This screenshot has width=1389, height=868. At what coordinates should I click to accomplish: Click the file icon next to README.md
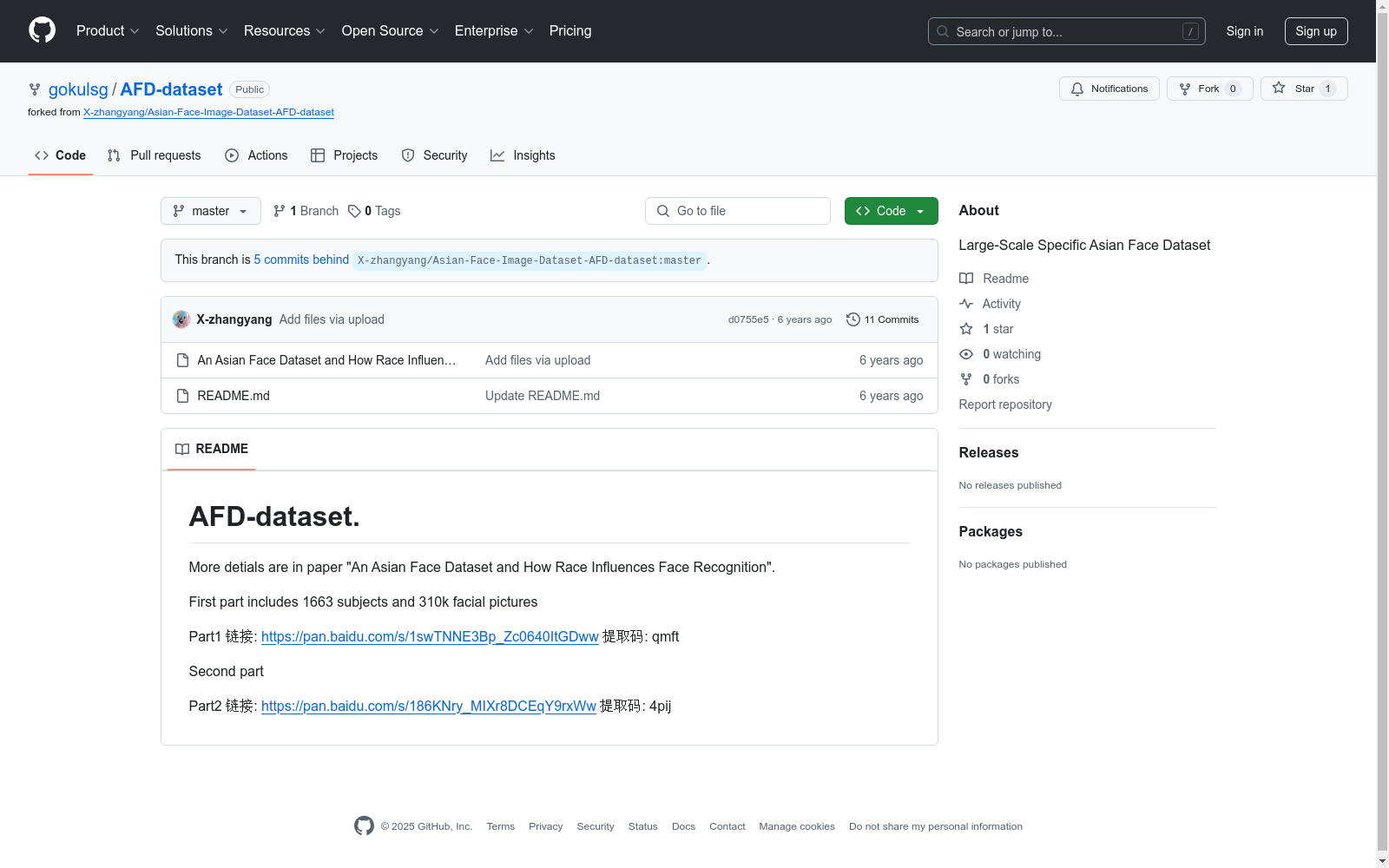pos(182,396)
